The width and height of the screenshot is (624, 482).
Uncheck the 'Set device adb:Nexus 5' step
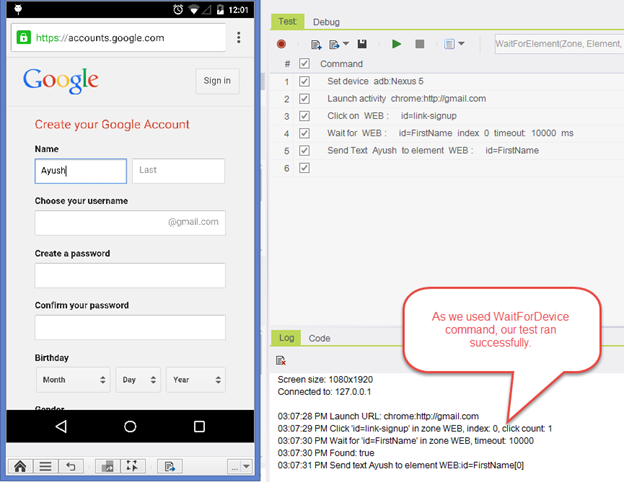[x=305, y=81]
